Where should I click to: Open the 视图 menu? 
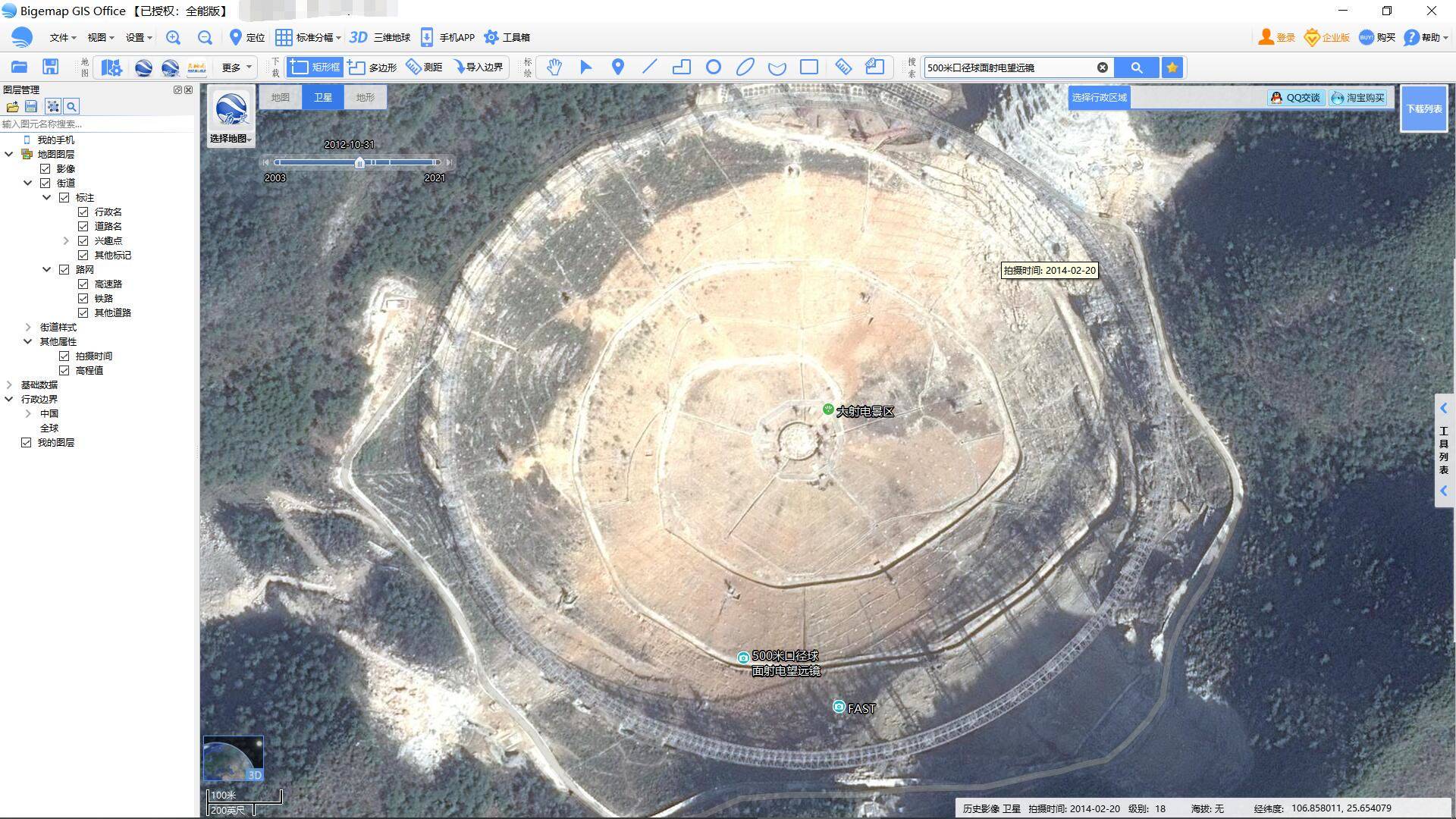tap(100, 37)
